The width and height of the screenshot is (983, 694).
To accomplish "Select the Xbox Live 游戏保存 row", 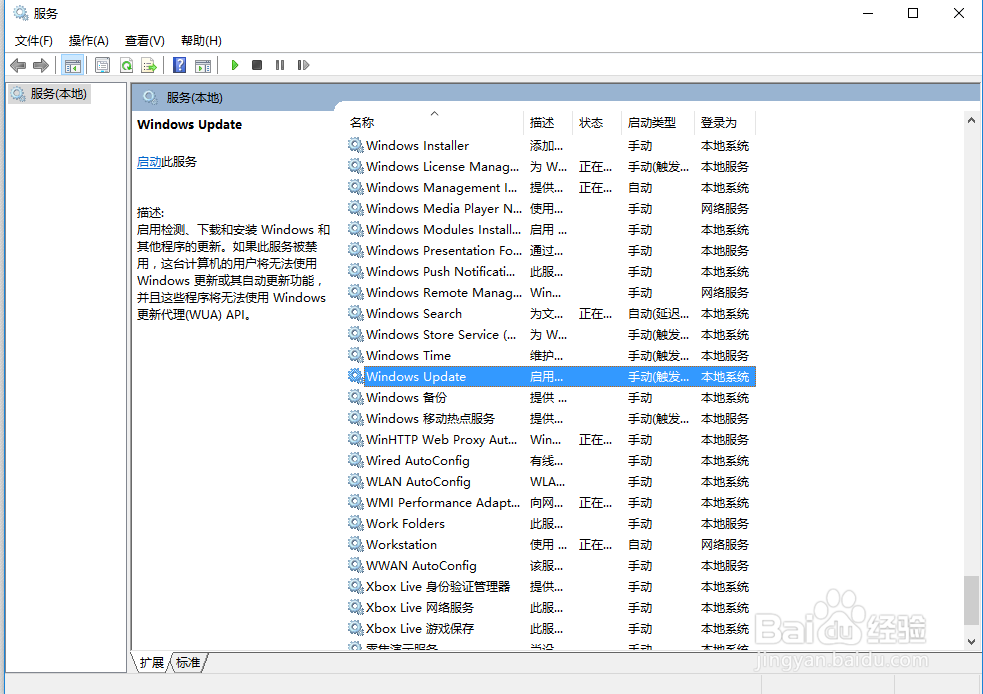I will click(x=551, y=629).
